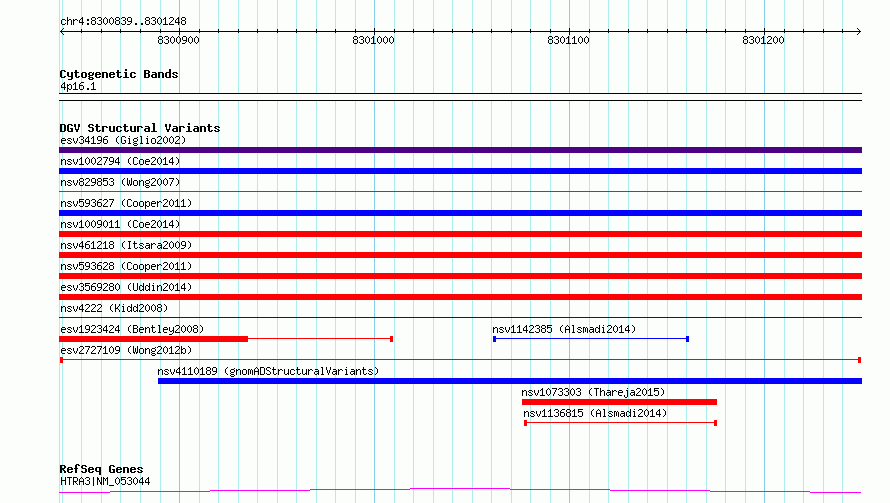The width and height of the screenshot is (890, 503).
Task: Click the esv34196 (Giglio2002) purple variant bar
Action: pos(460,150)
